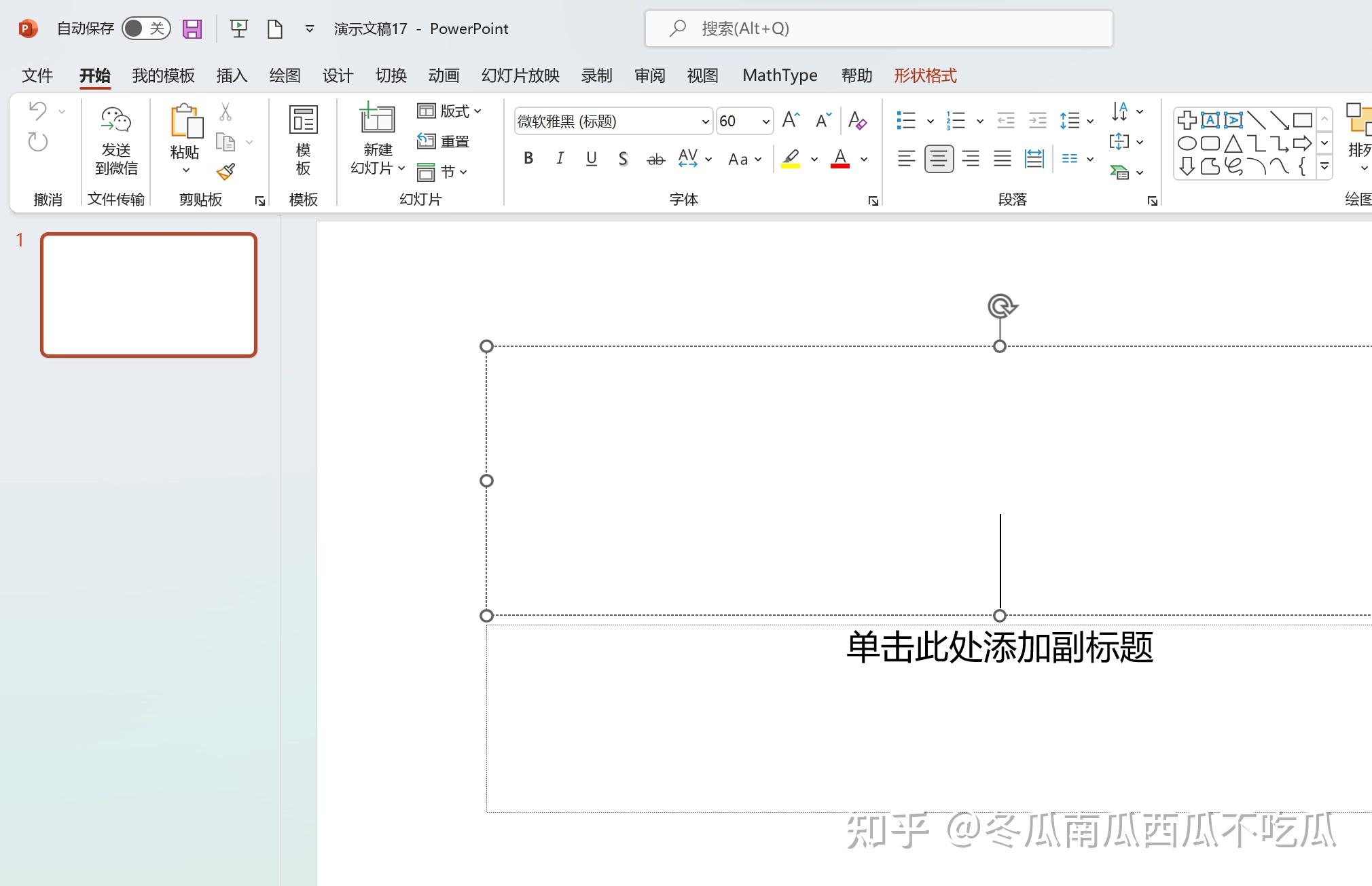Image resolution: width=1372 pixels, height=886 pixels.
Task: Expand Quick Access Toolbar customize arrow
Action: pos(310,29)
